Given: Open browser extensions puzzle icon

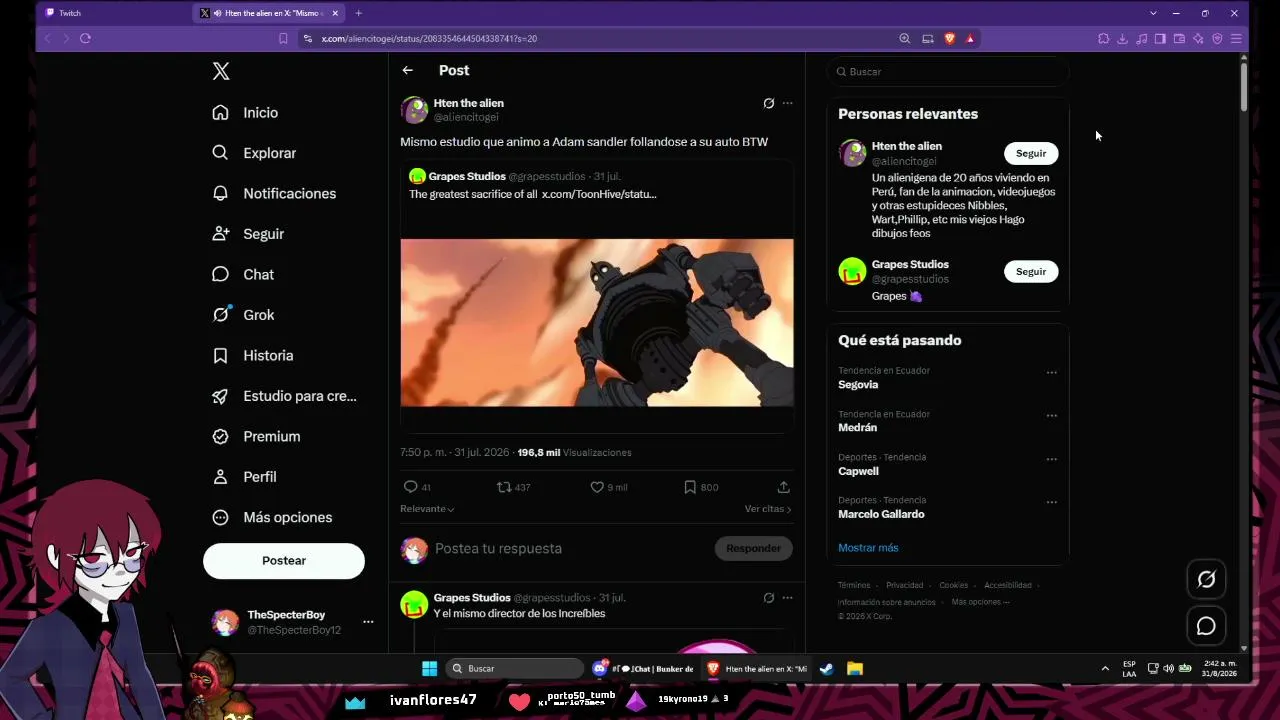Looking at the screenshot, I should click(1103, 38).
